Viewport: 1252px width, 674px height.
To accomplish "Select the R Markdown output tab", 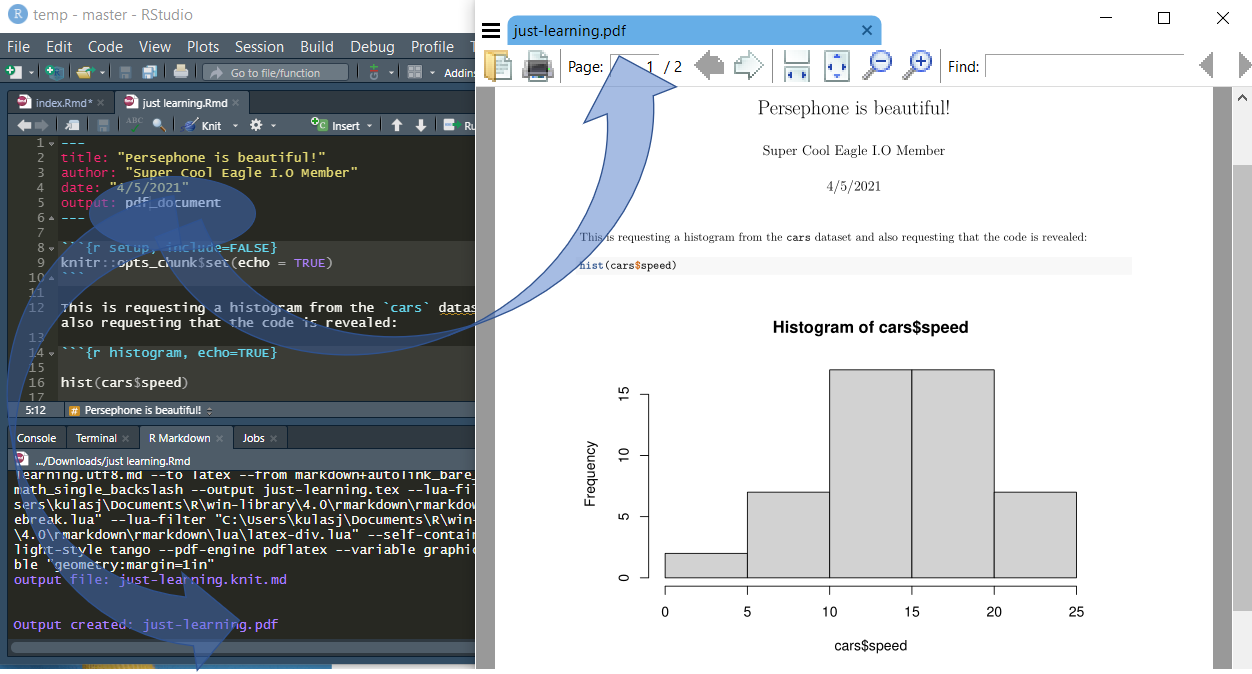I will click(180, 438).
